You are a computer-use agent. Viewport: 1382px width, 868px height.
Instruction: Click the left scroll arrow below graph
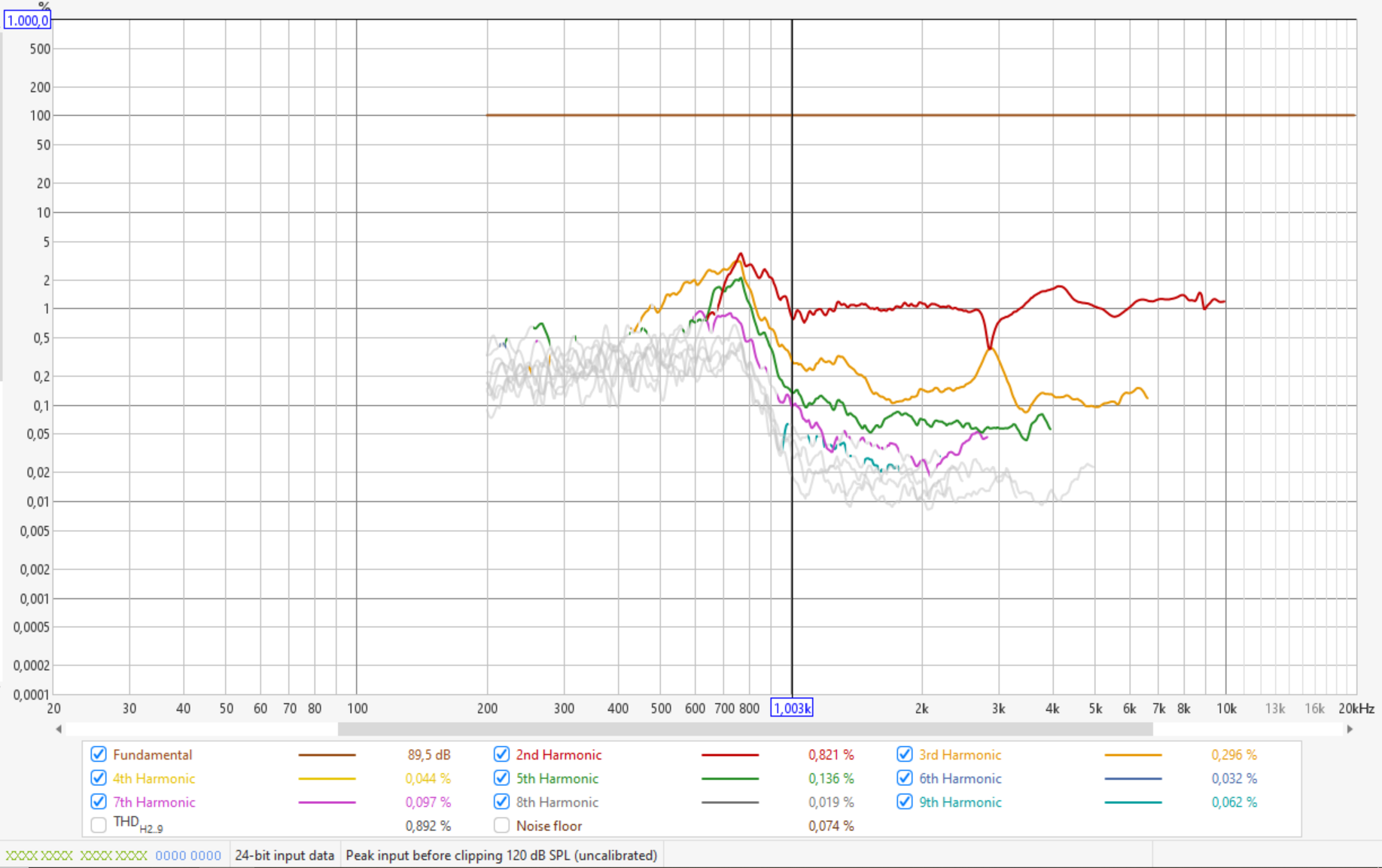59,729
